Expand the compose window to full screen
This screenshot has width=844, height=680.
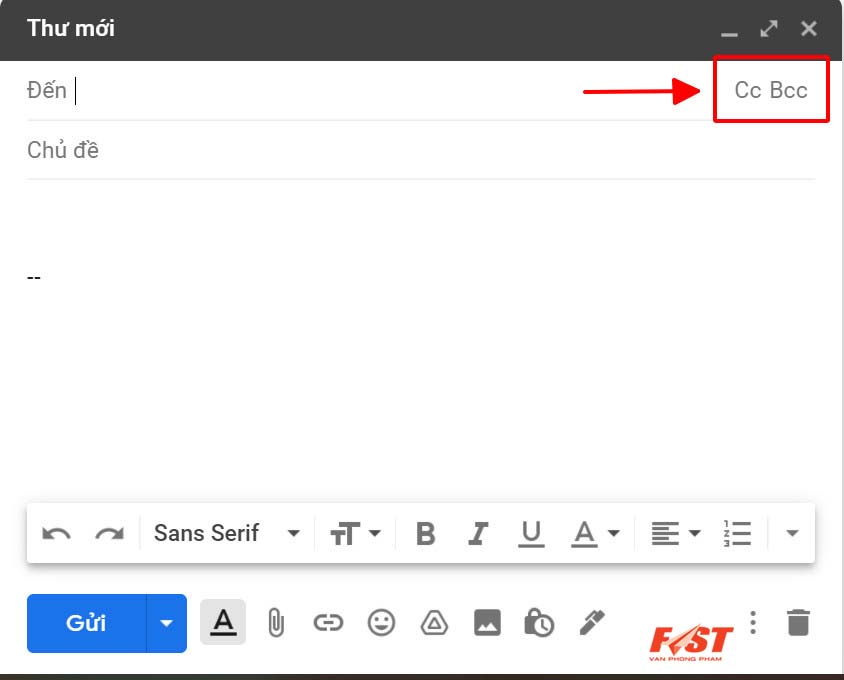point(769,29)
